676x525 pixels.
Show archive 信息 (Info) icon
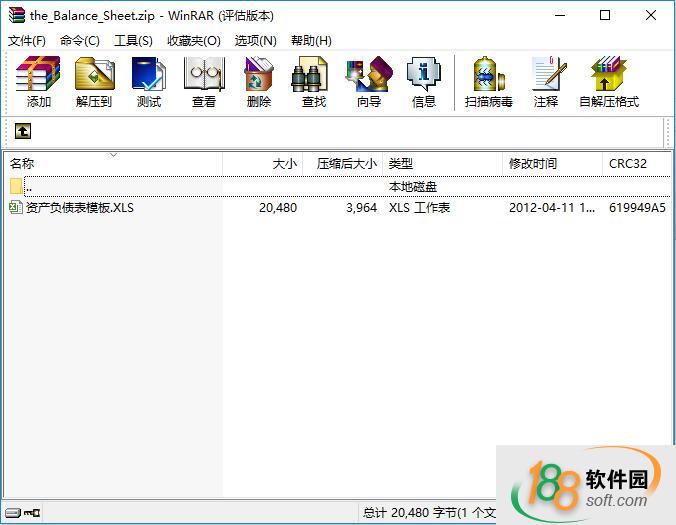point(424,82)
